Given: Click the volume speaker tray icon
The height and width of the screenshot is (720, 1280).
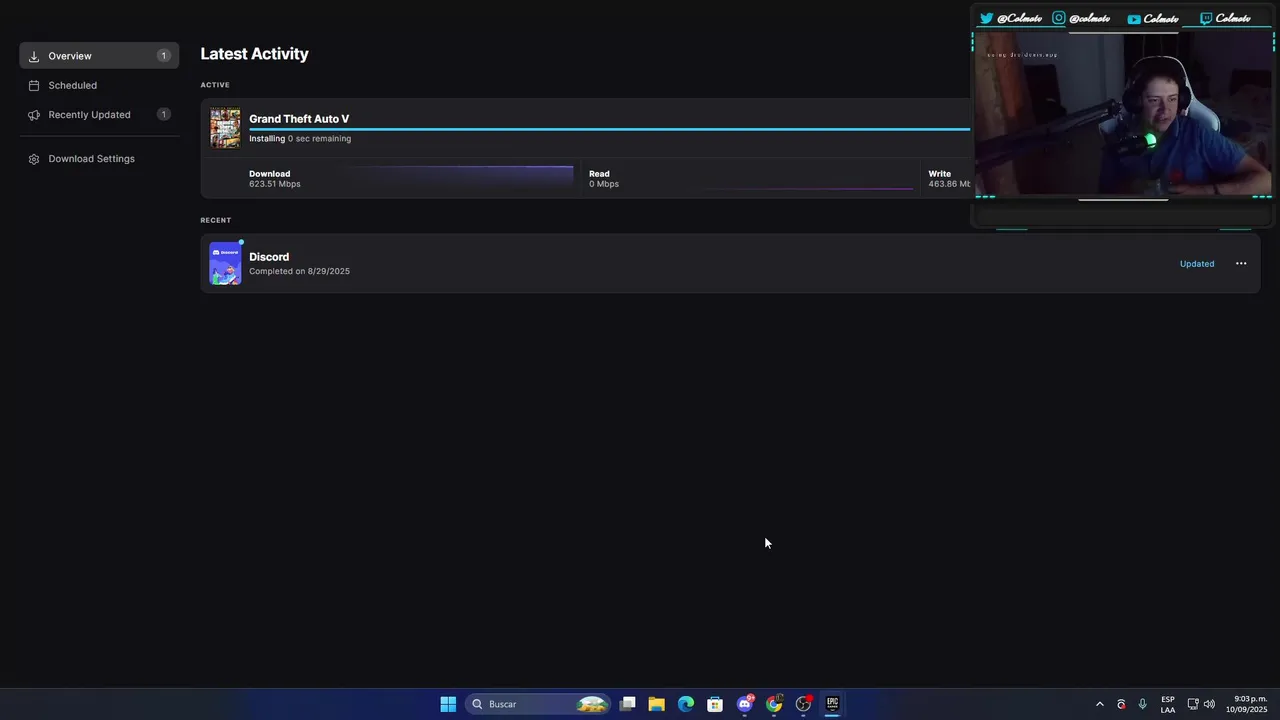Looking at the screenshot, I should pyautogui.click(x=1209, y=704).
